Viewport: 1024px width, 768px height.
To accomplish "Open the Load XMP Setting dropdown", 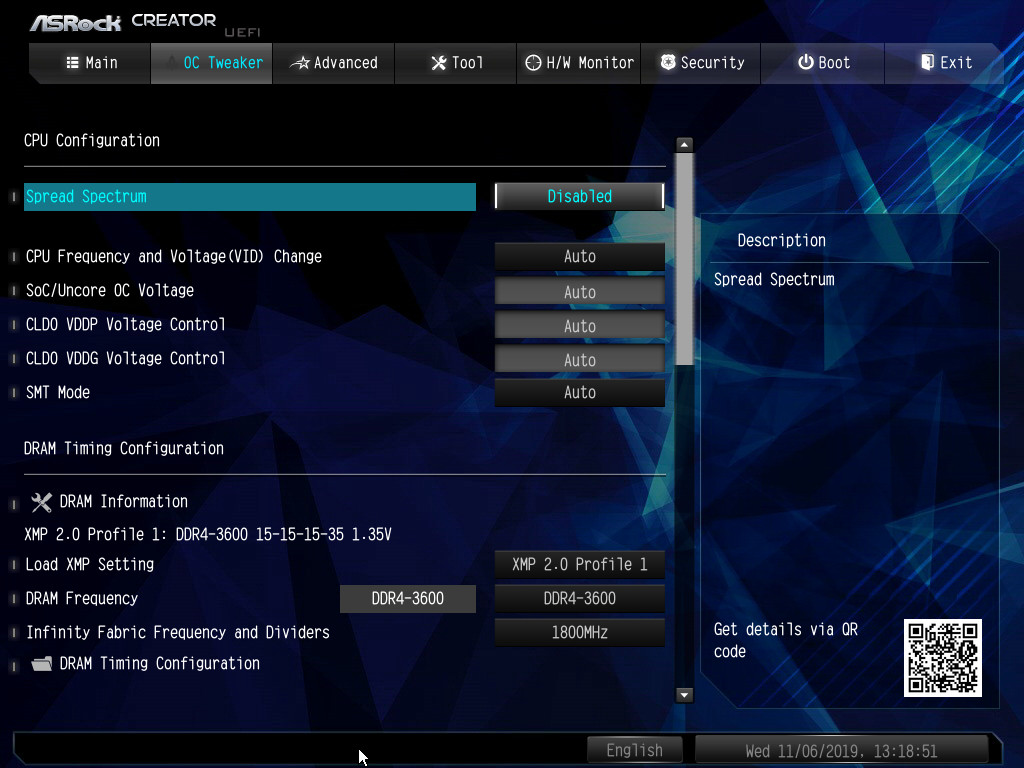I will [x=579, y=565].
